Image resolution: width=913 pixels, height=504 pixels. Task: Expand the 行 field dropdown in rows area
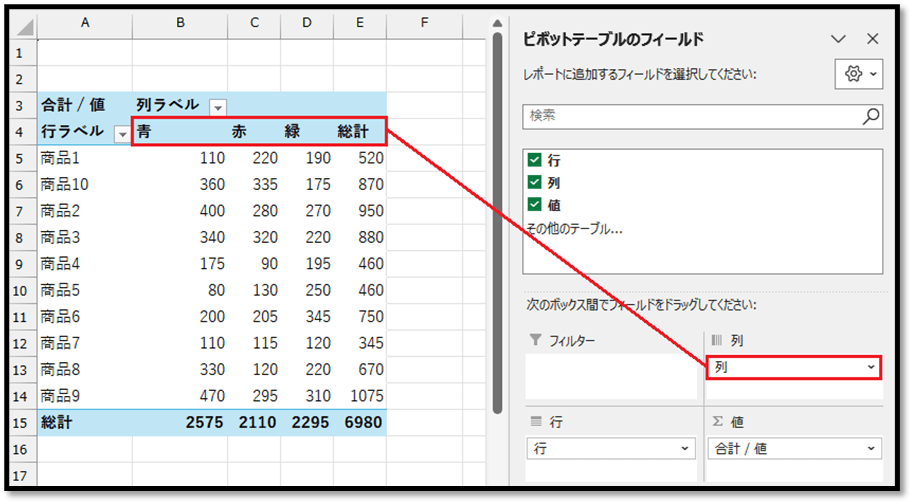point(685,449)
